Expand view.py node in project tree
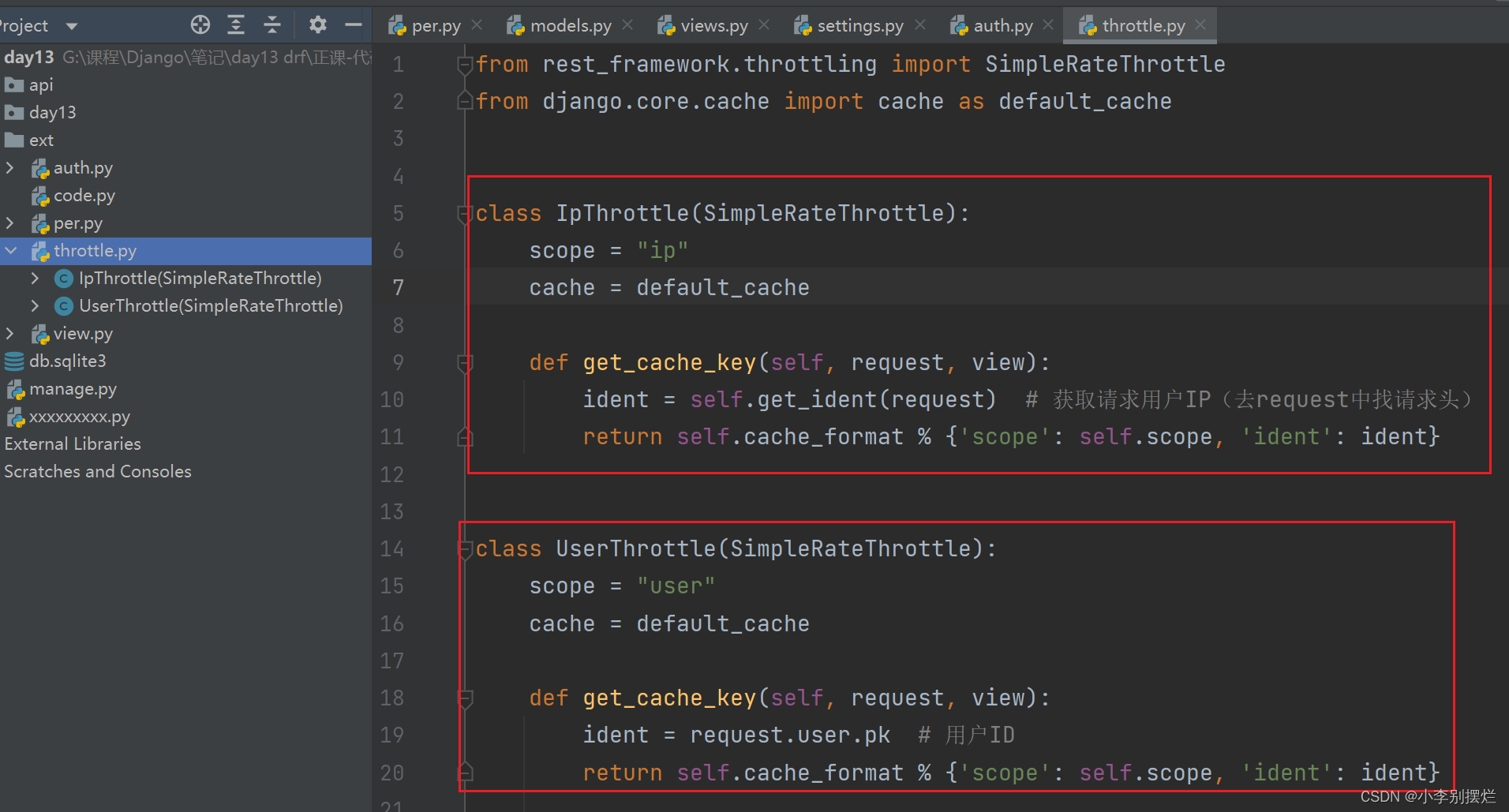Viewport: 1509px width, 812px height. click(9, 334)
